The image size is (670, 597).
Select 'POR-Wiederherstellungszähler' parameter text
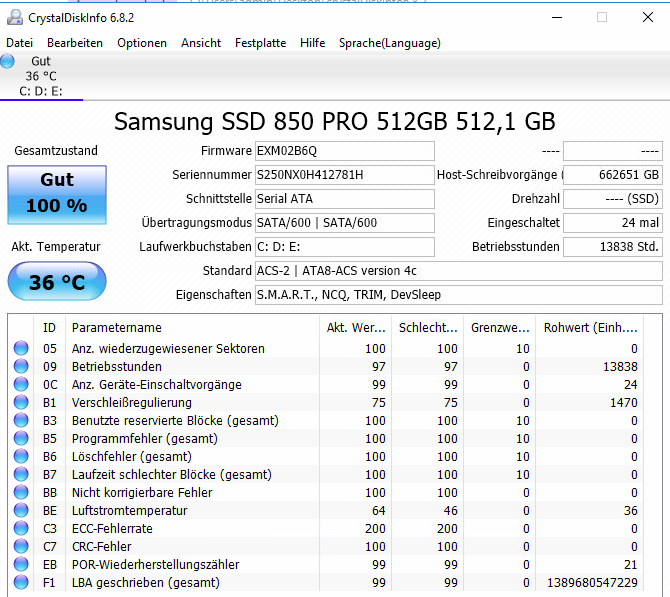click(156, 565)
